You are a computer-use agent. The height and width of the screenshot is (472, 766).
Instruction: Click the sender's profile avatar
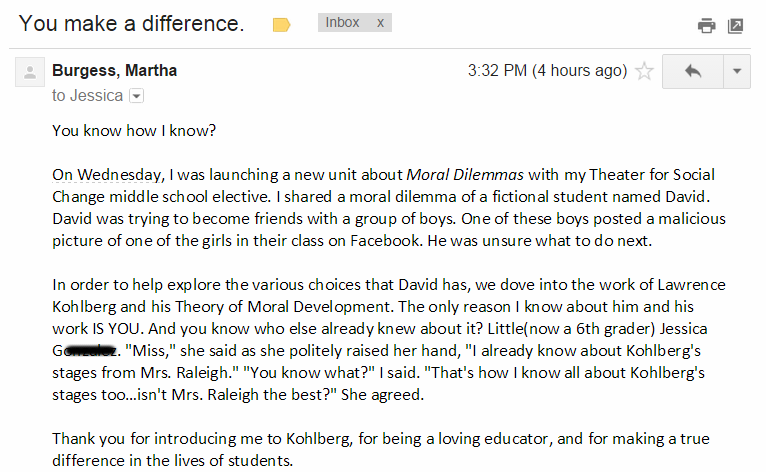[x=30, y=72]
